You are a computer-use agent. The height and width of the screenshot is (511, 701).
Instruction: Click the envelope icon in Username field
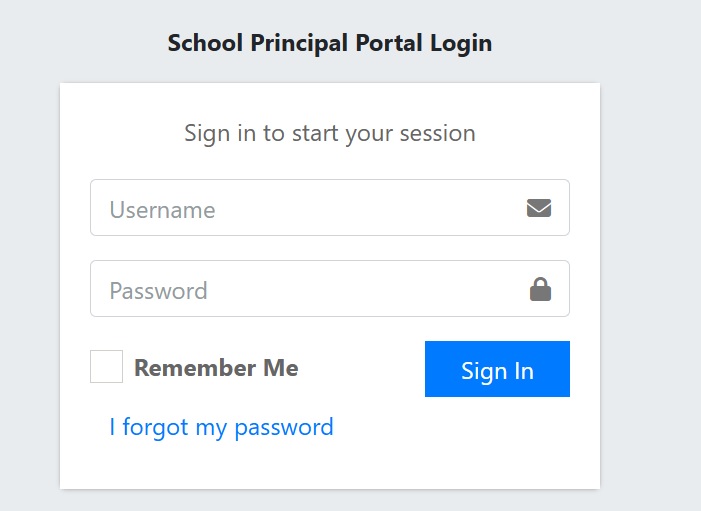pos(539,208)
